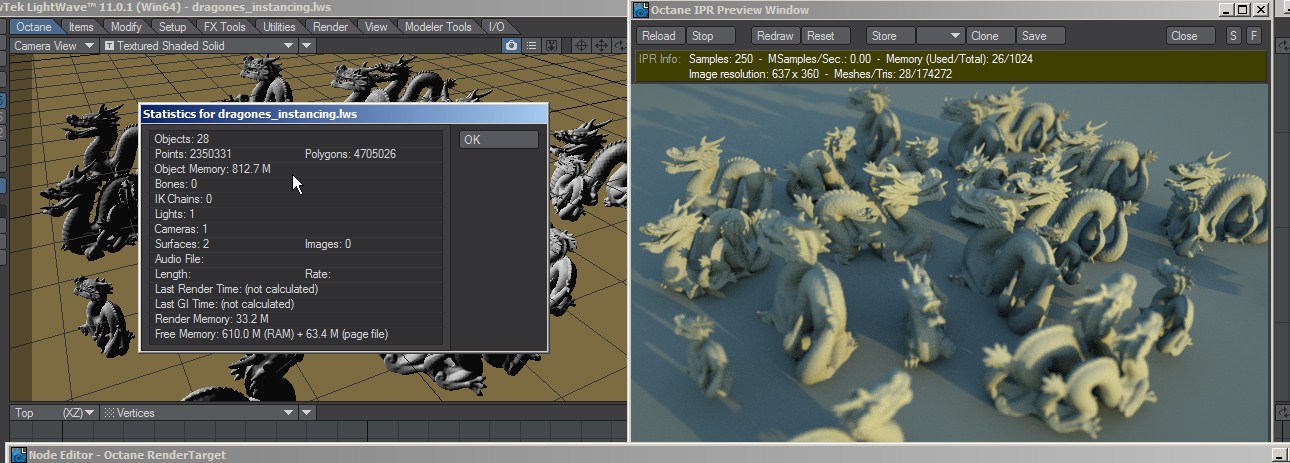
Task: Click 'Polygons: 4705026' statistic
Action: point(350,154)
